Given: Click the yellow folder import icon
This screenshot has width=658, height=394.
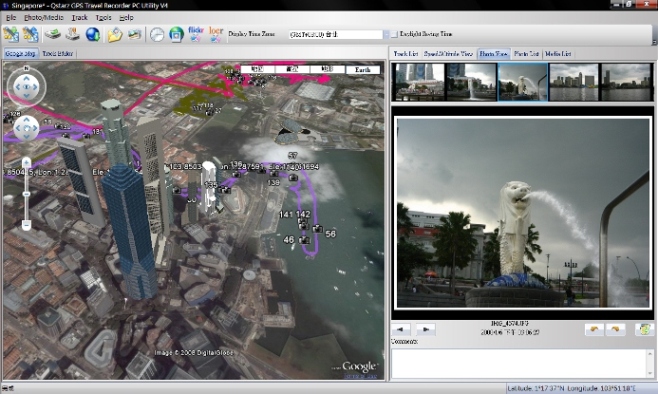Looking at the screenshot, I should [115, 34].
